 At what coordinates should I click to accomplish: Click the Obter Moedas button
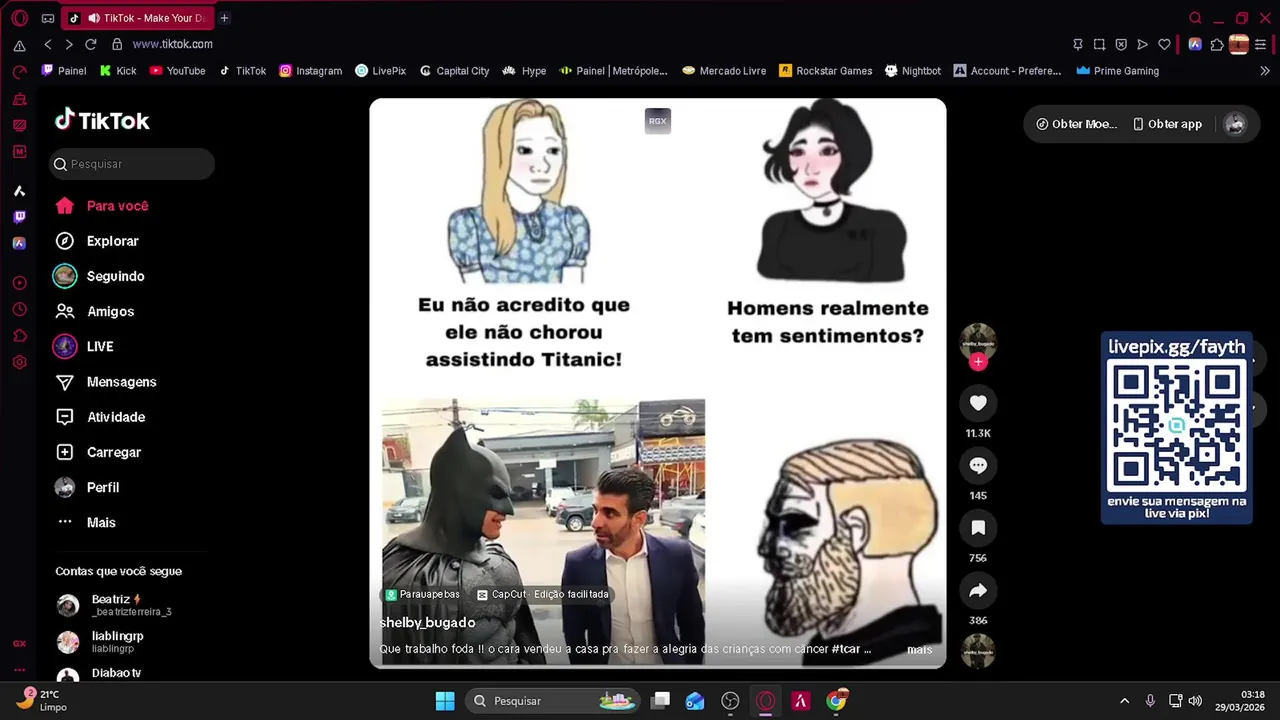click(x=1077, y=124)
